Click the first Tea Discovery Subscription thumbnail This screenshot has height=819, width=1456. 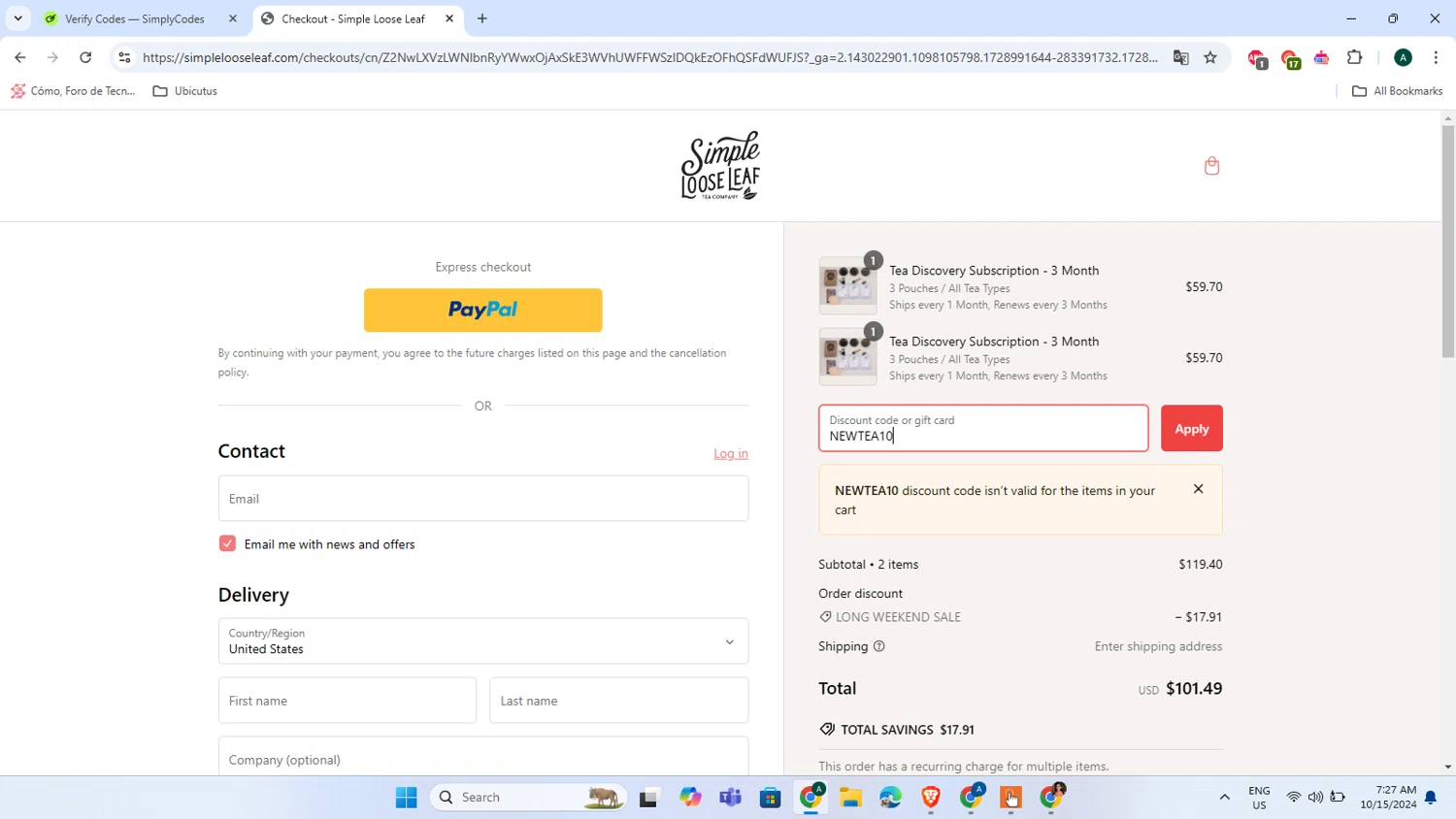click(847, 285)
